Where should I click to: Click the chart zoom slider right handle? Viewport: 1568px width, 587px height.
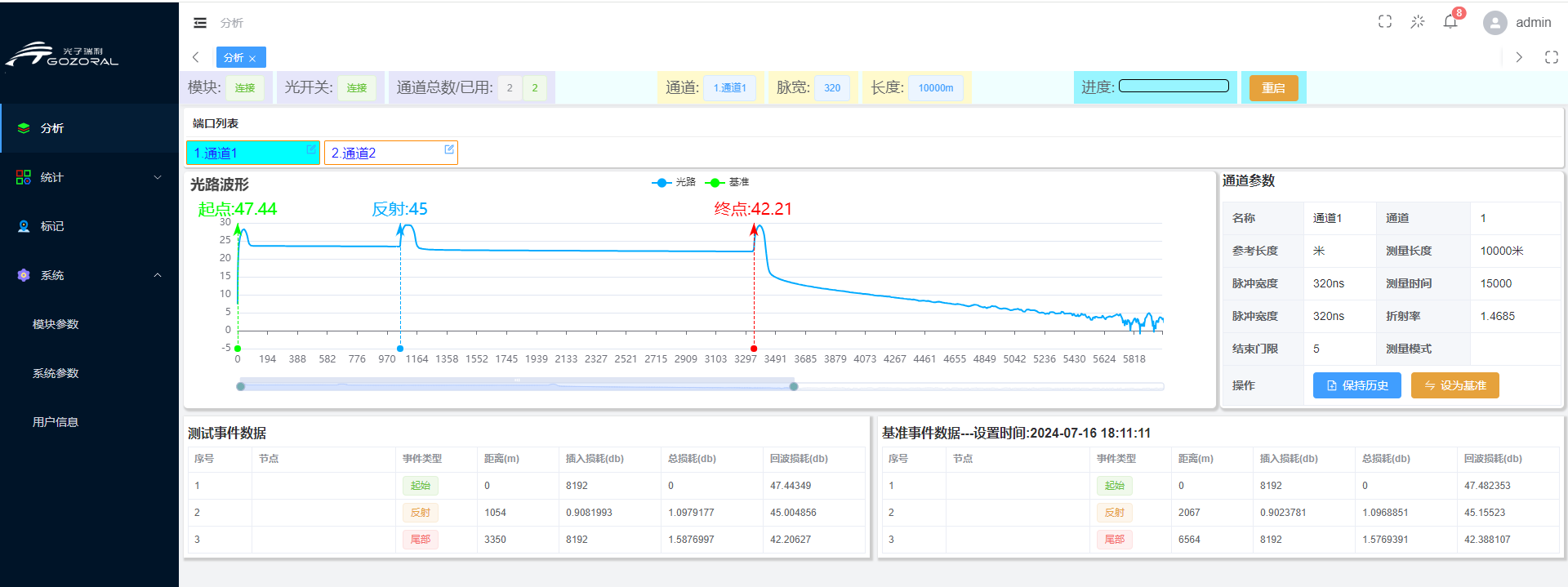794,386
